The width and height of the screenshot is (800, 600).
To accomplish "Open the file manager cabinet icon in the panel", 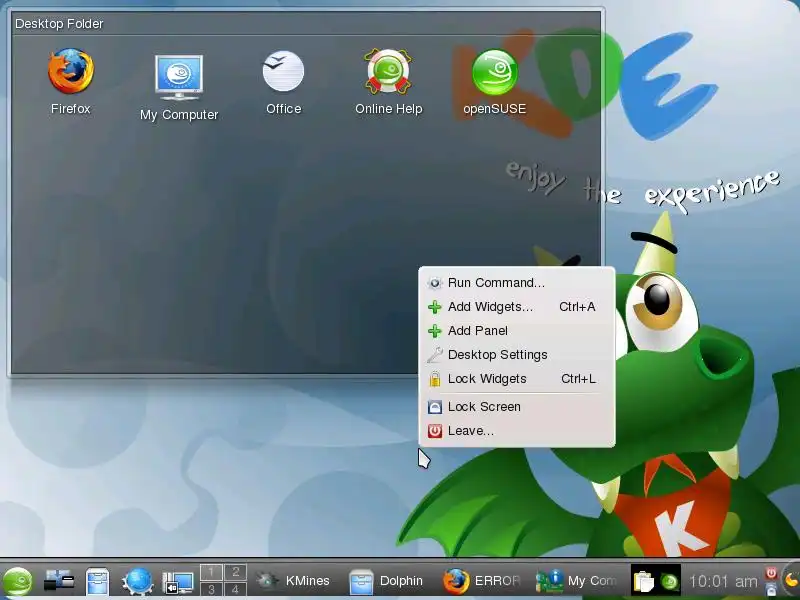I will [97, 582].
